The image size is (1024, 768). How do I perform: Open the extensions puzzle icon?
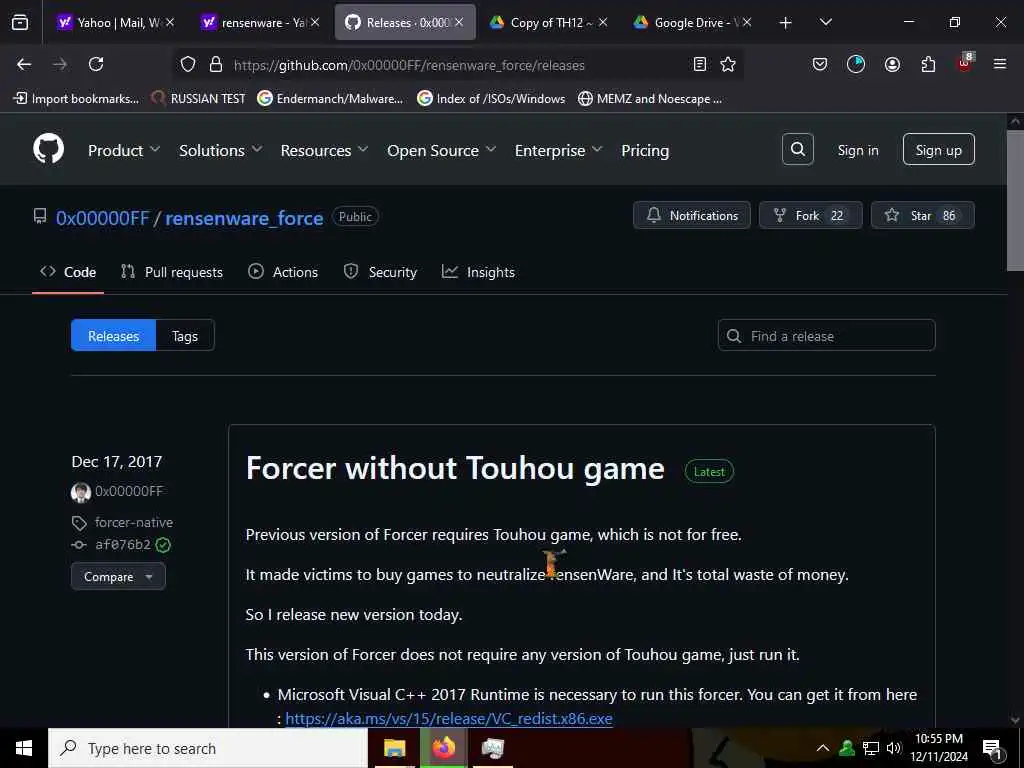tap(928, 64)
